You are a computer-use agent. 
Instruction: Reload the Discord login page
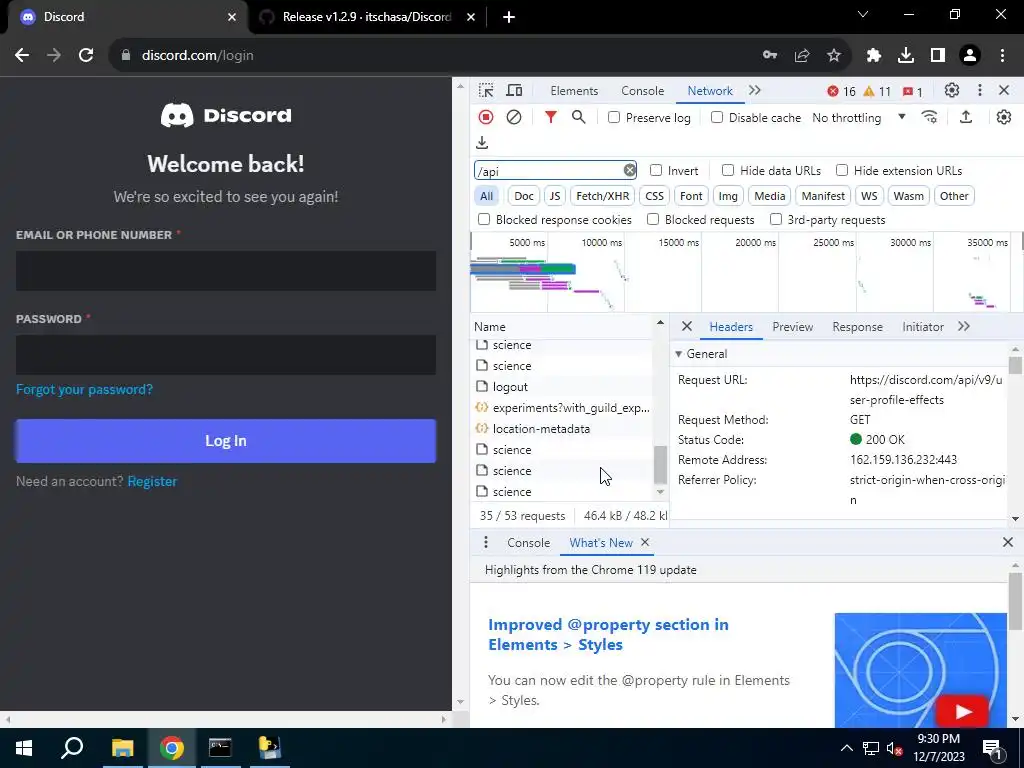pos(86,56)
